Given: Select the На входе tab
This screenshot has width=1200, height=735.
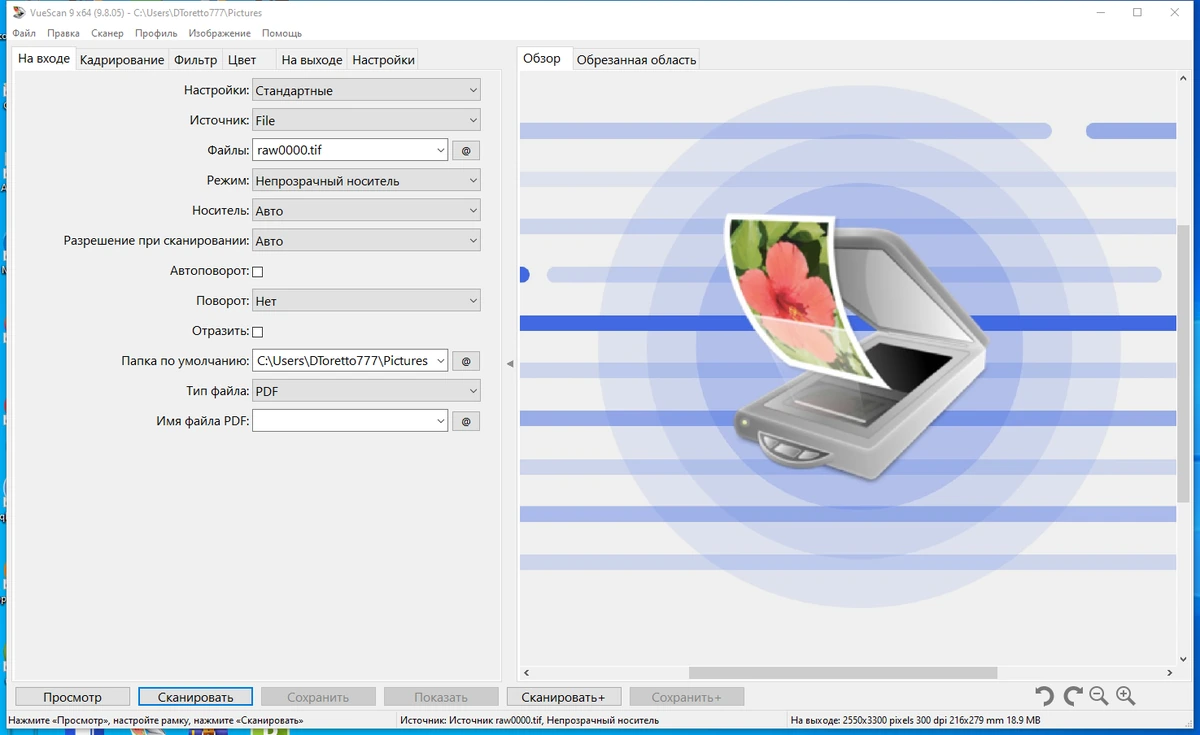Looking at the screenshot, I should pyautogui.click(x=44, y=58).
